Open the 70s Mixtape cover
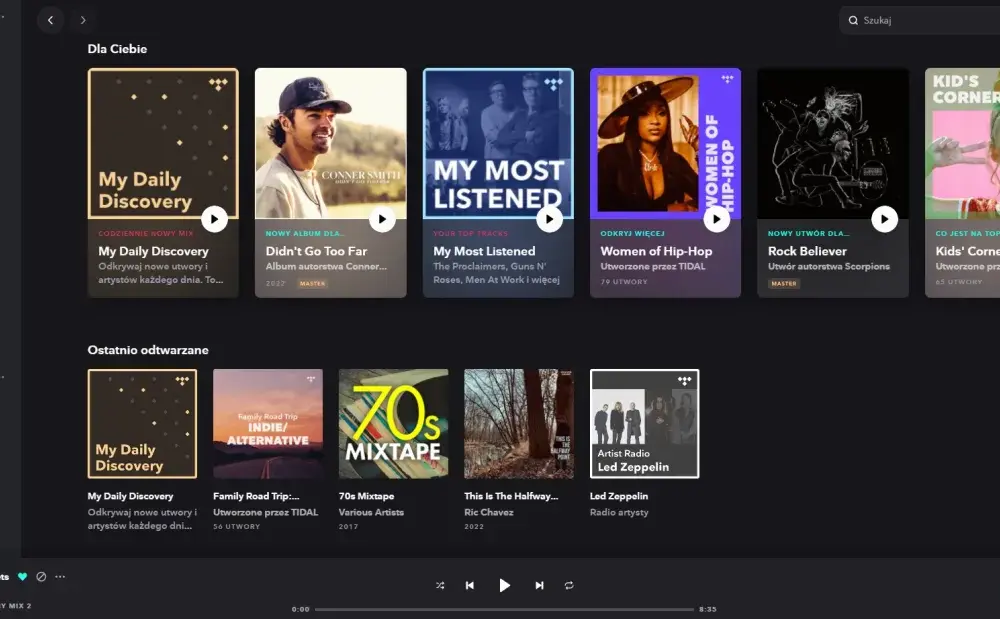 tap(393, 424)
